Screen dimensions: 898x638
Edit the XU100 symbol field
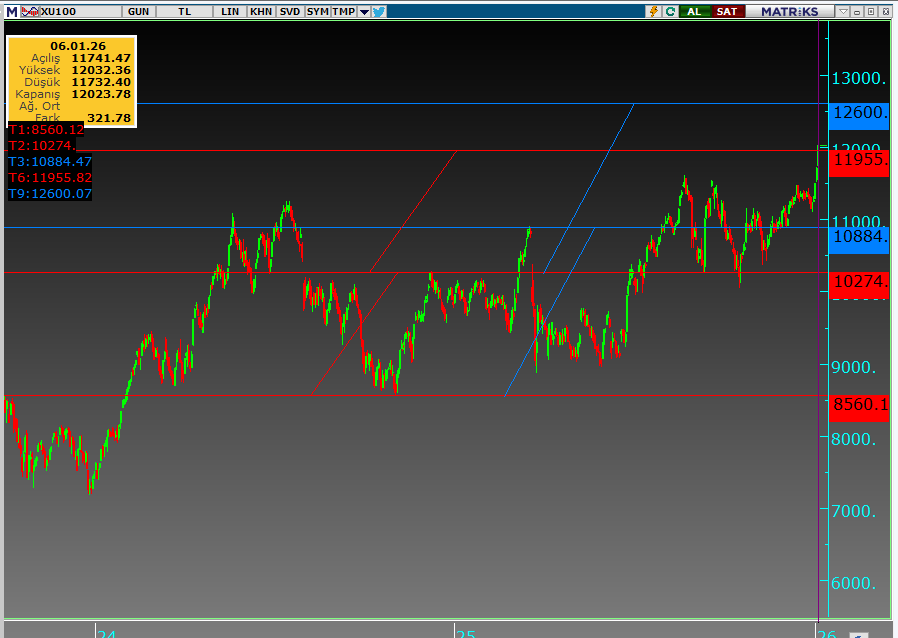point(80,11)
